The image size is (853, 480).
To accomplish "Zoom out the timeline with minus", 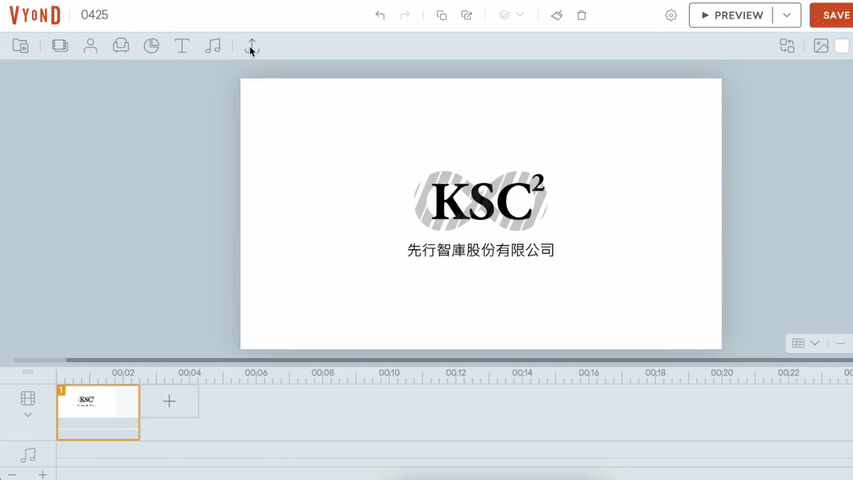I will (x=12, y=475).
